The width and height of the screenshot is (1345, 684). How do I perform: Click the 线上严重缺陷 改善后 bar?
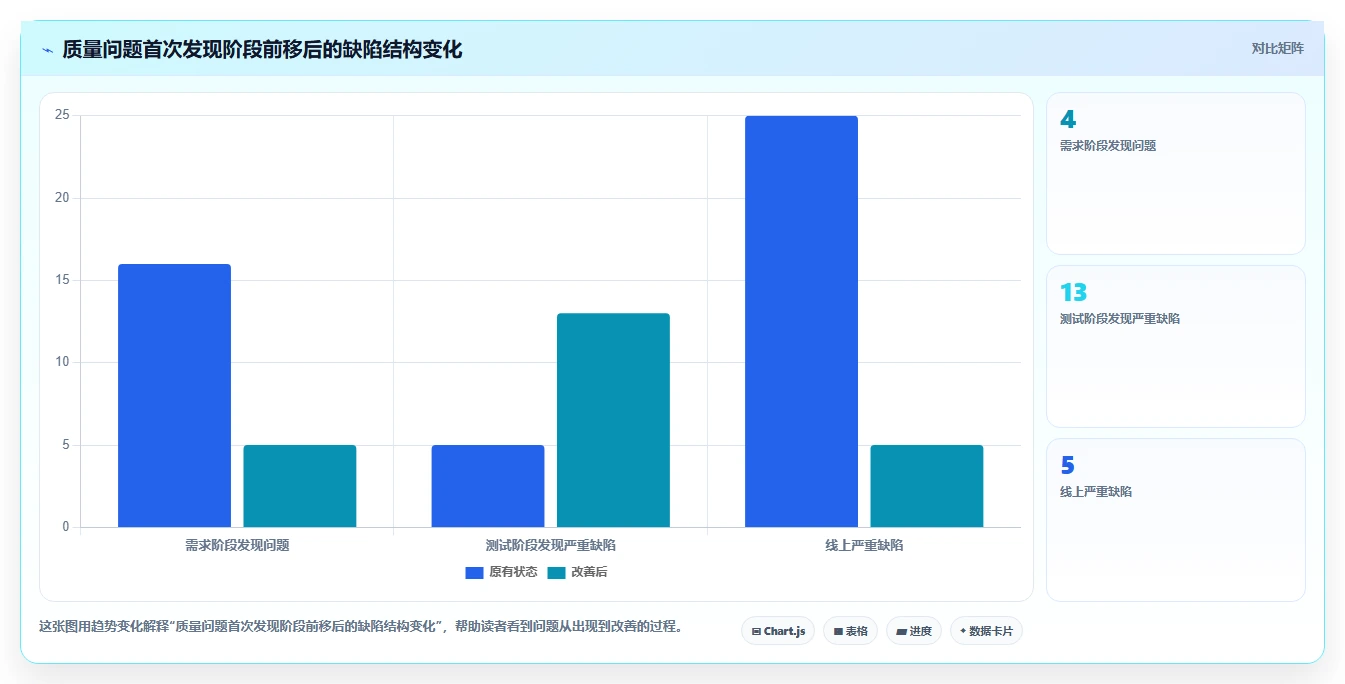point(927,486)
